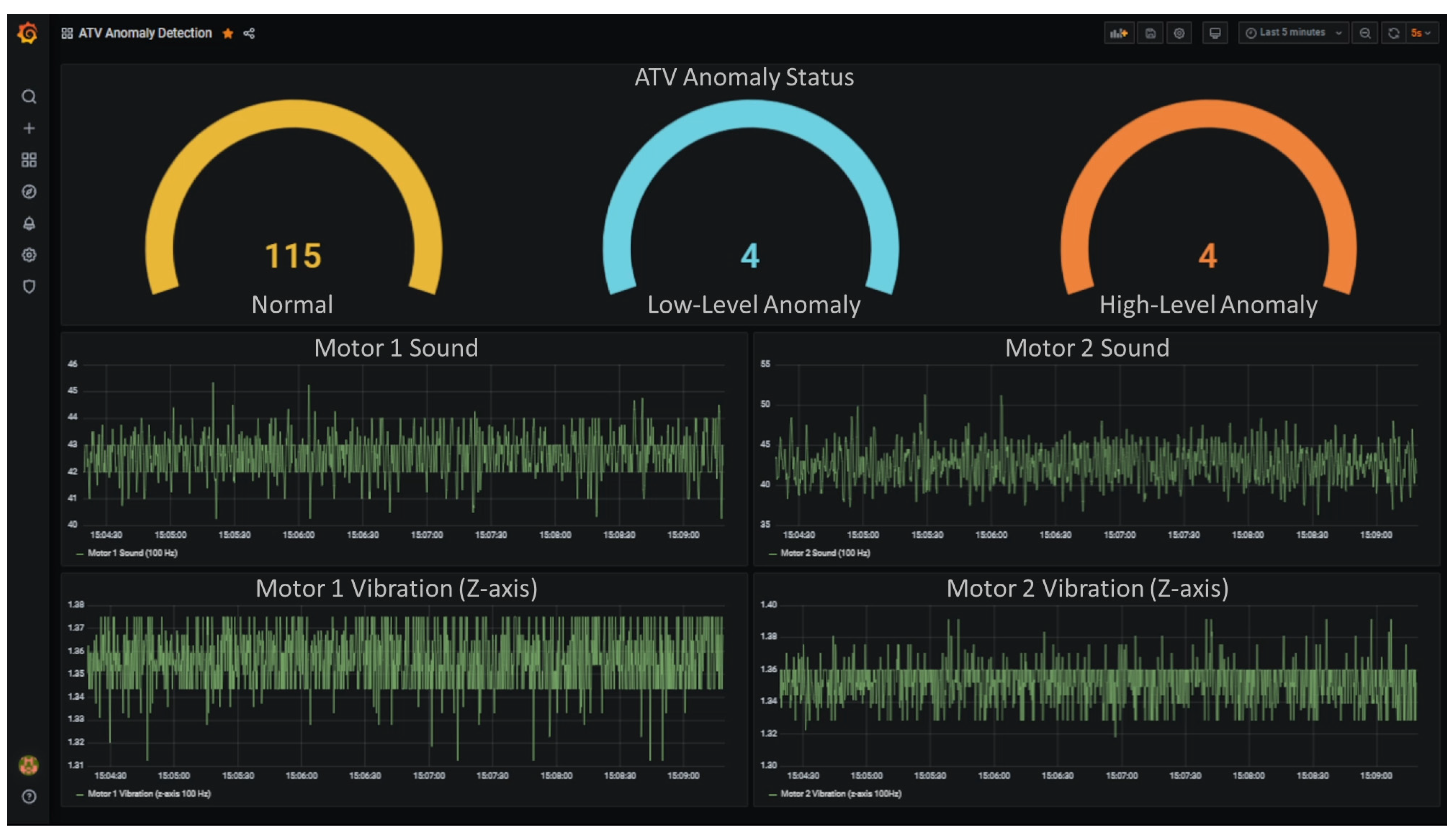Save dashboard using the disk icon
This screenshot has height=830, width=1456.
click(x=1150, y=33)
